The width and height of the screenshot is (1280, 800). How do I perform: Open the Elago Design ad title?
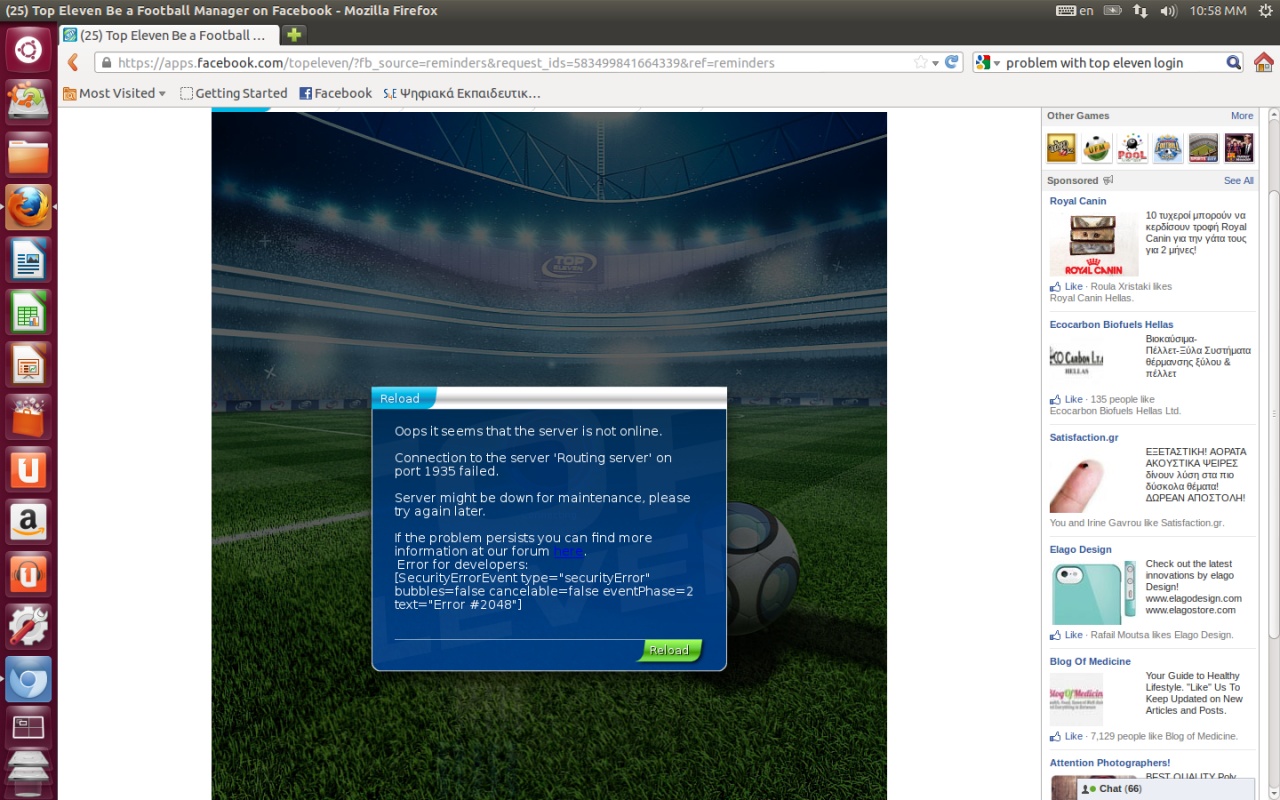pos(1081,550)
